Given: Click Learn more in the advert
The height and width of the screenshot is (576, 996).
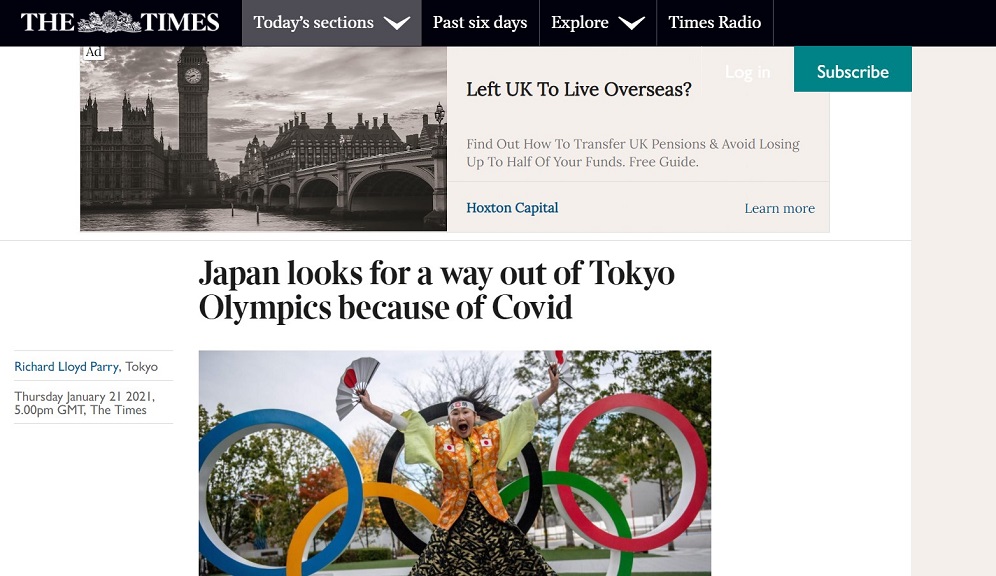Looking at the screenshot, I should point(779,208).
